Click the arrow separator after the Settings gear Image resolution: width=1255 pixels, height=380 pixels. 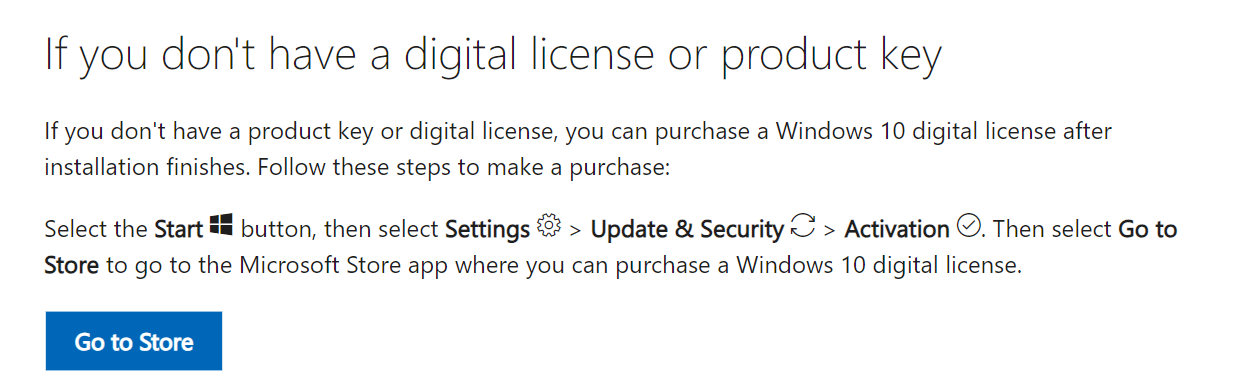[x=575, y=230]
